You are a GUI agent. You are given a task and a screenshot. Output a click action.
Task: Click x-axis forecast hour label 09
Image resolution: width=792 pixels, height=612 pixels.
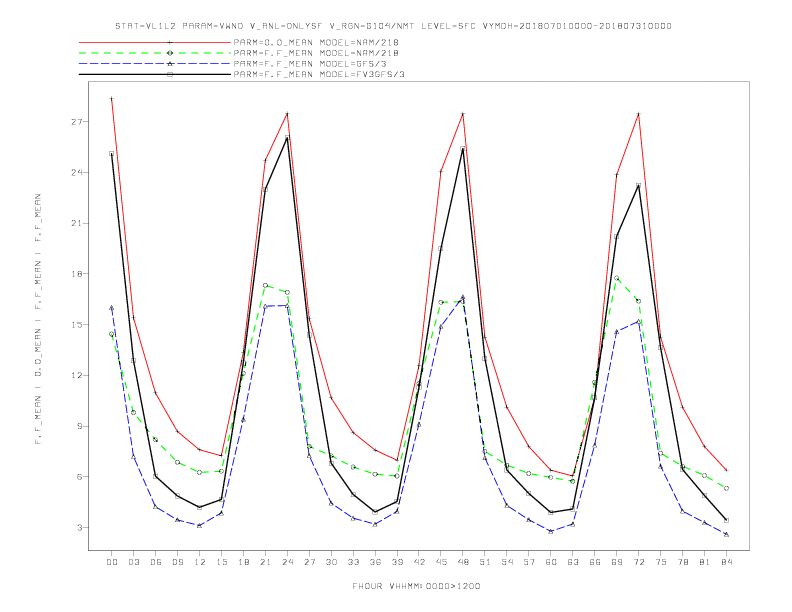[177, 562]
